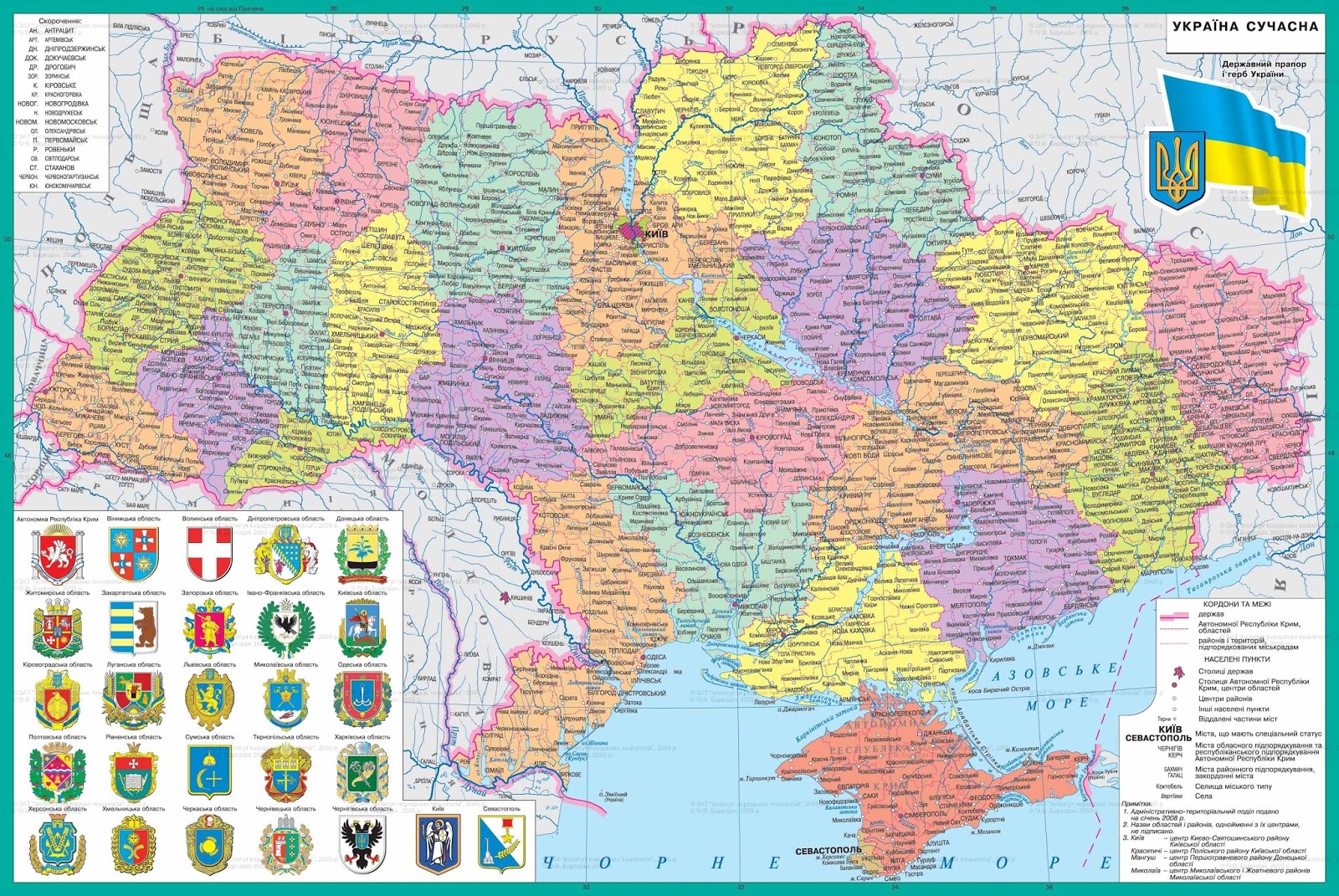Click the "Інші населені пункти" legend entry
This screenshot has height=896, width=1339.
click(x=1234, y=709)
